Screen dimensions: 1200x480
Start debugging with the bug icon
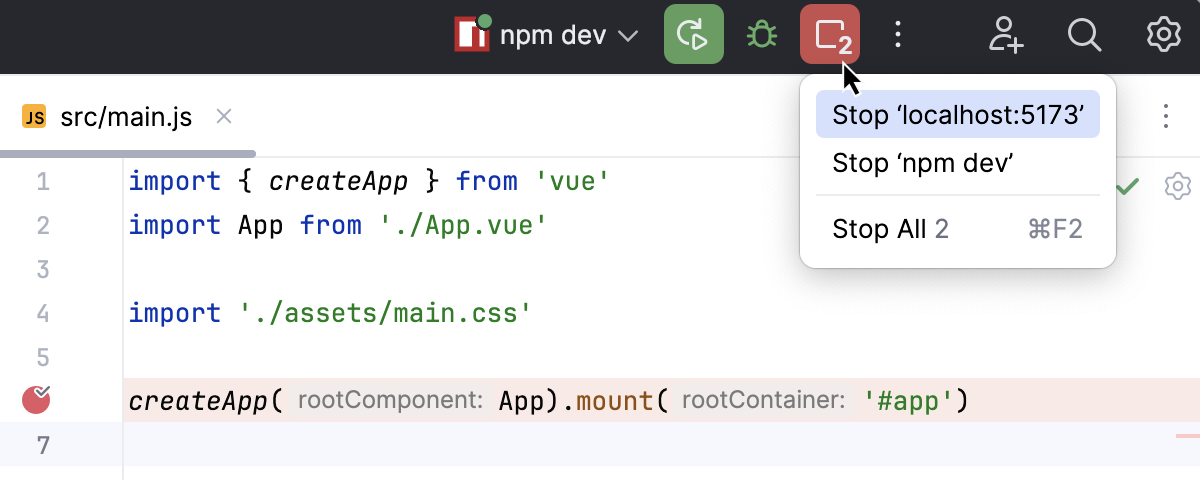click(762, 36)
